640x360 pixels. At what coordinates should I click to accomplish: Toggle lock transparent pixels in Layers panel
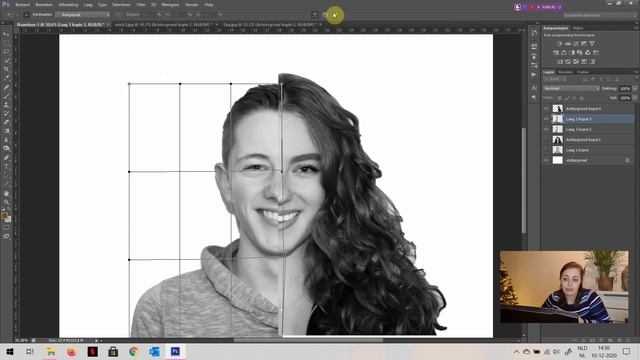(560, 98)
